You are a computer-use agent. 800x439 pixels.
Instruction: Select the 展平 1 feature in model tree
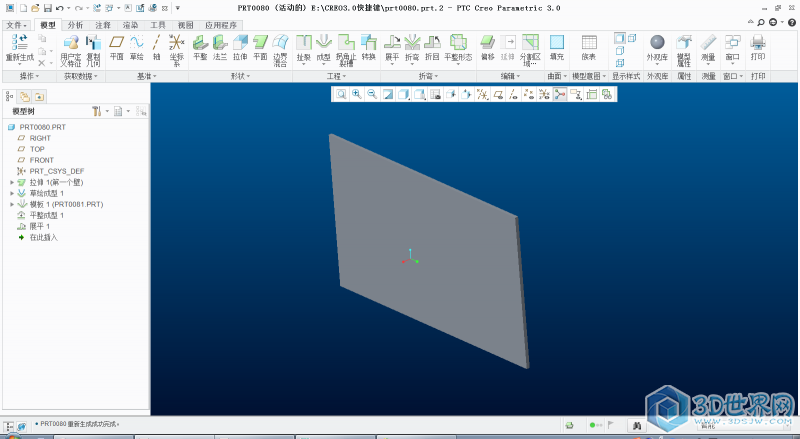click(x=34, y=226)
